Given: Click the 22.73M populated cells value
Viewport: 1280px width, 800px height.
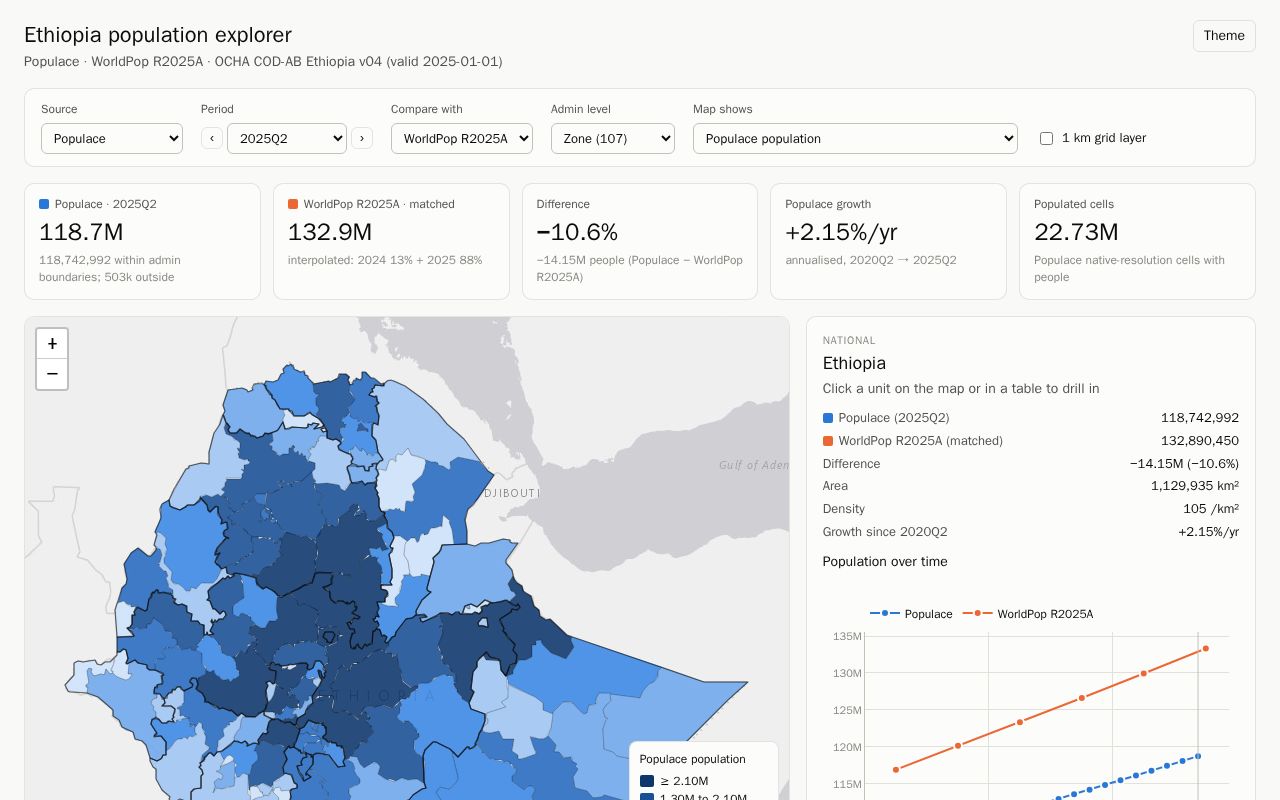Looking at the screenshot, I should point(1076,232).
